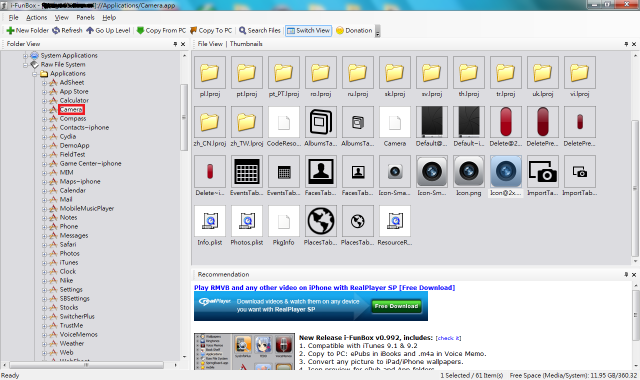Screen dimensions: 640x380
Task: Select Camera in the folder tree
Action: pos(71,109)
